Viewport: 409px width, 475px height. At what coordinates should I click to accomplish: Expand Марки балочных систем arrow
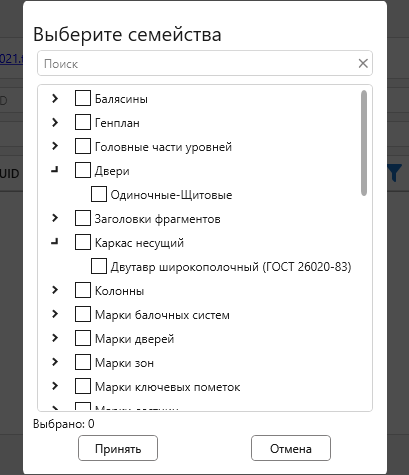pyautogui.click(x=55, y=314)
